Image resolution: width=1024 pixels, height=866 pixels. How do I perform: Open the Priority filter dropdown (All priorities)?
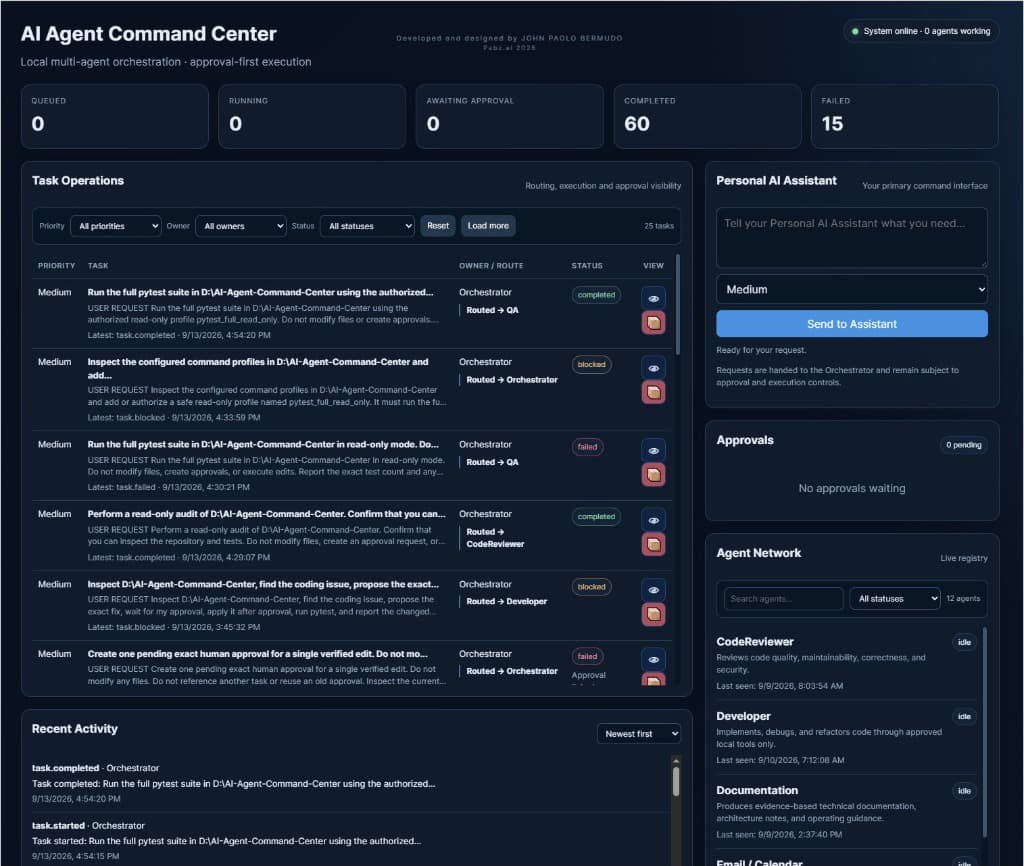116,226
